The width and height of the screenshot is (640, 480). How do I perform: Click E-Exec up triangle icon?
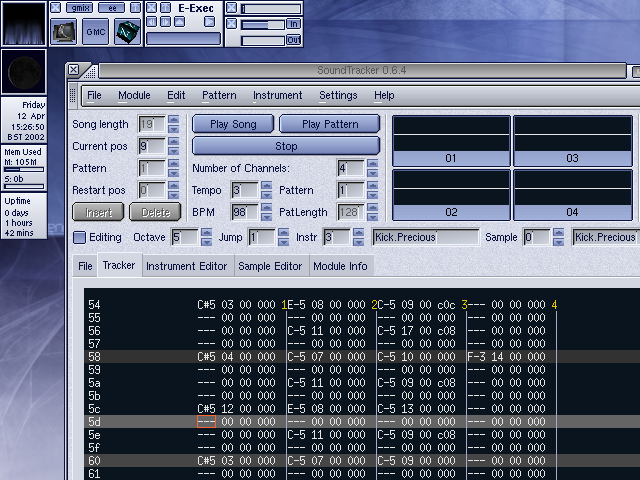pyautogui.click(x=180, y=22)
